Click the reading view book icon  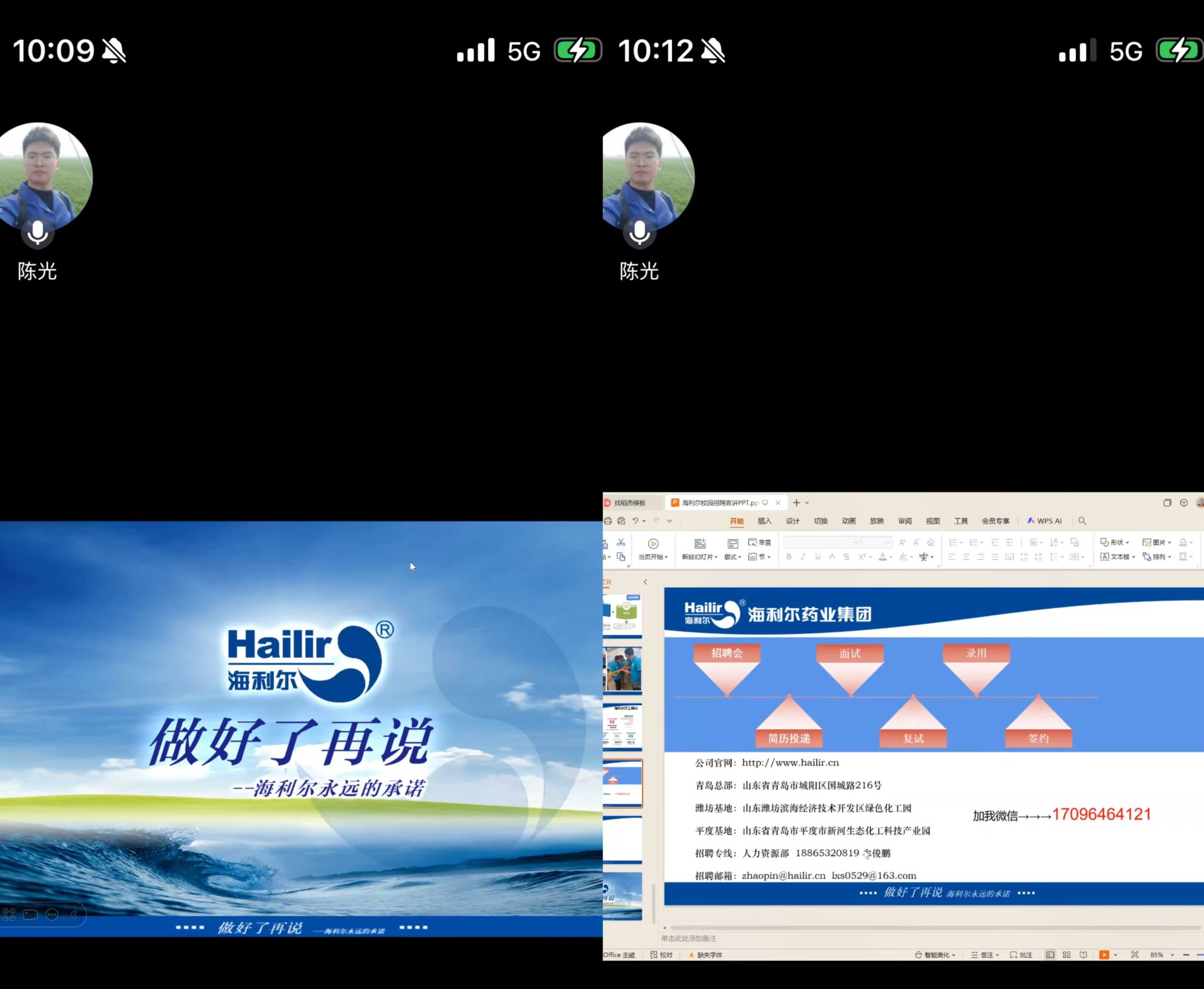[1083, 955]
